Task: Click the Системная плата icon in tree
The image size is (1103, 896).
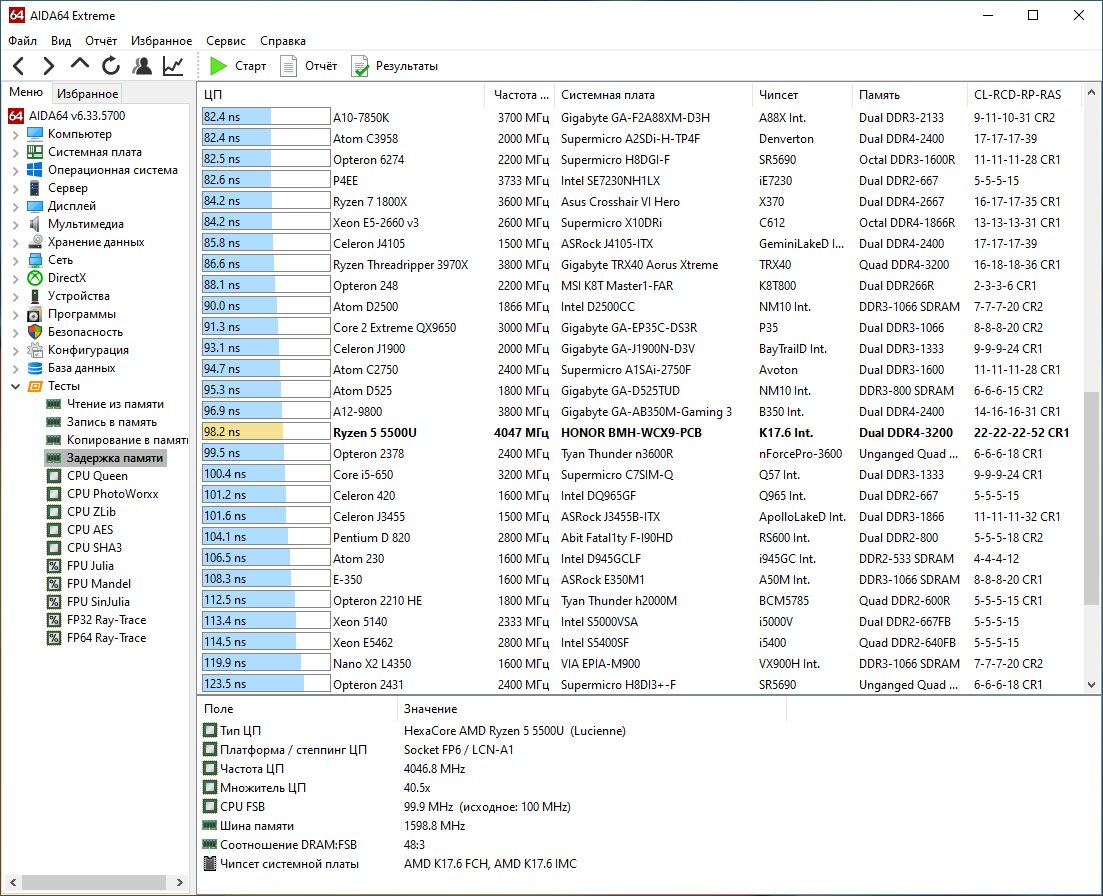Action: pyautogui.click(x=34, y=152)
